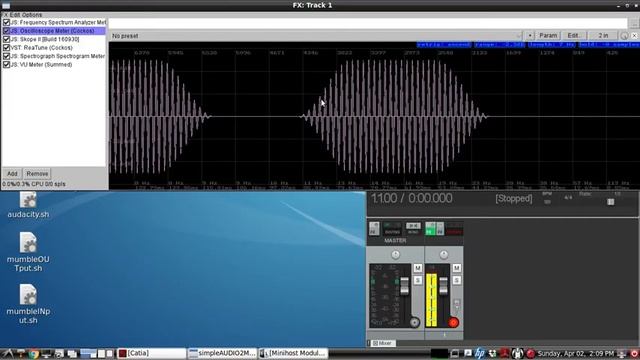
Task: Open the Options menu in FX window
Action: 32,15
